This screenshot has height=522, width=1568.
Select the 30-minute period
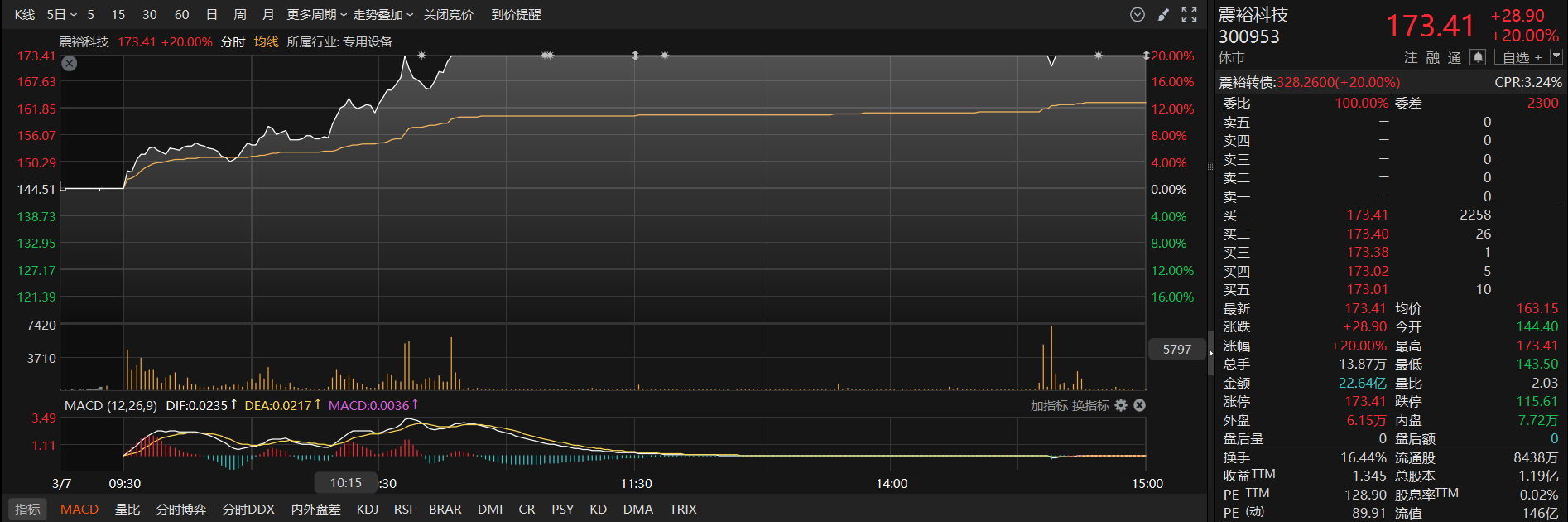150,15
